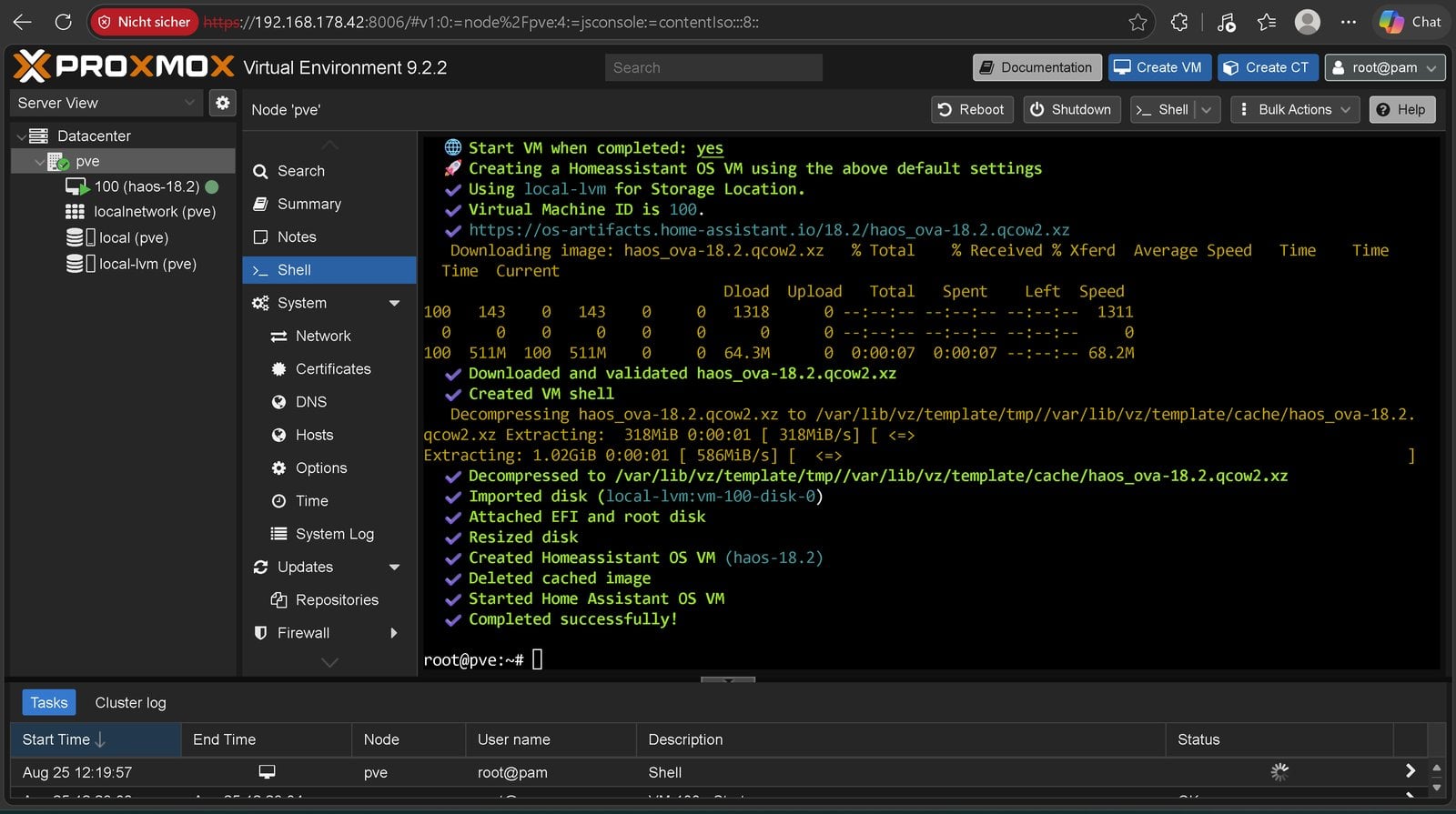Select local-lvm (pve) storage
This screenshot has width=1456, height=814.
point(147,264)
